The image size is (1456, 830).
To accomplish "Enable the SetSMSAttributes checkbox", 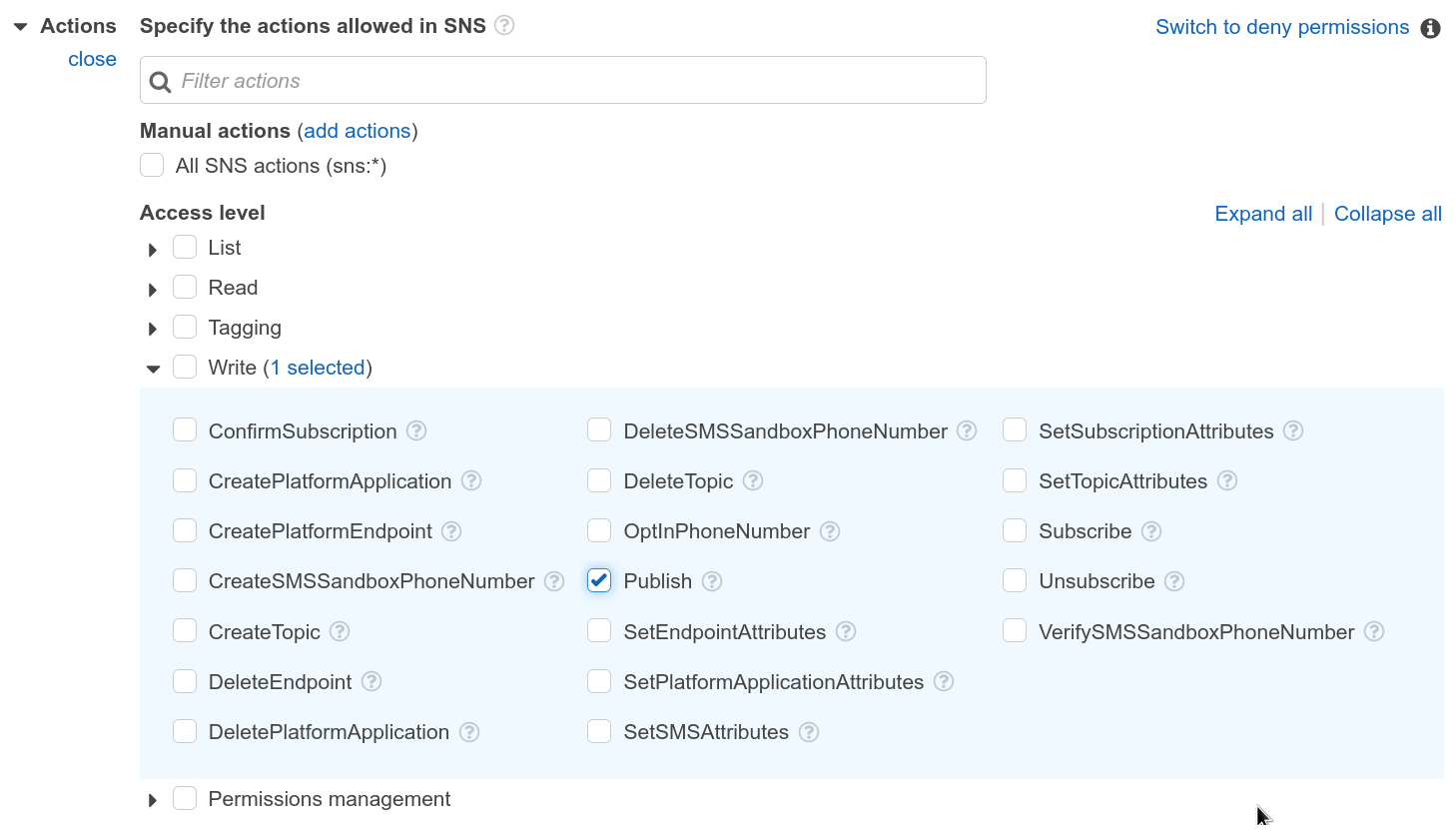I will click(x=599, y=731).
